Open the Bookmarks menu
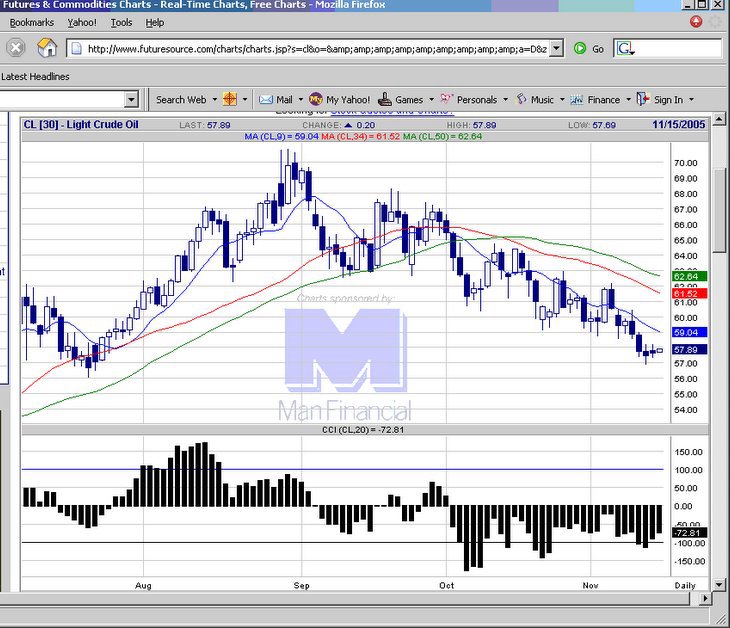 click(32, 22)
